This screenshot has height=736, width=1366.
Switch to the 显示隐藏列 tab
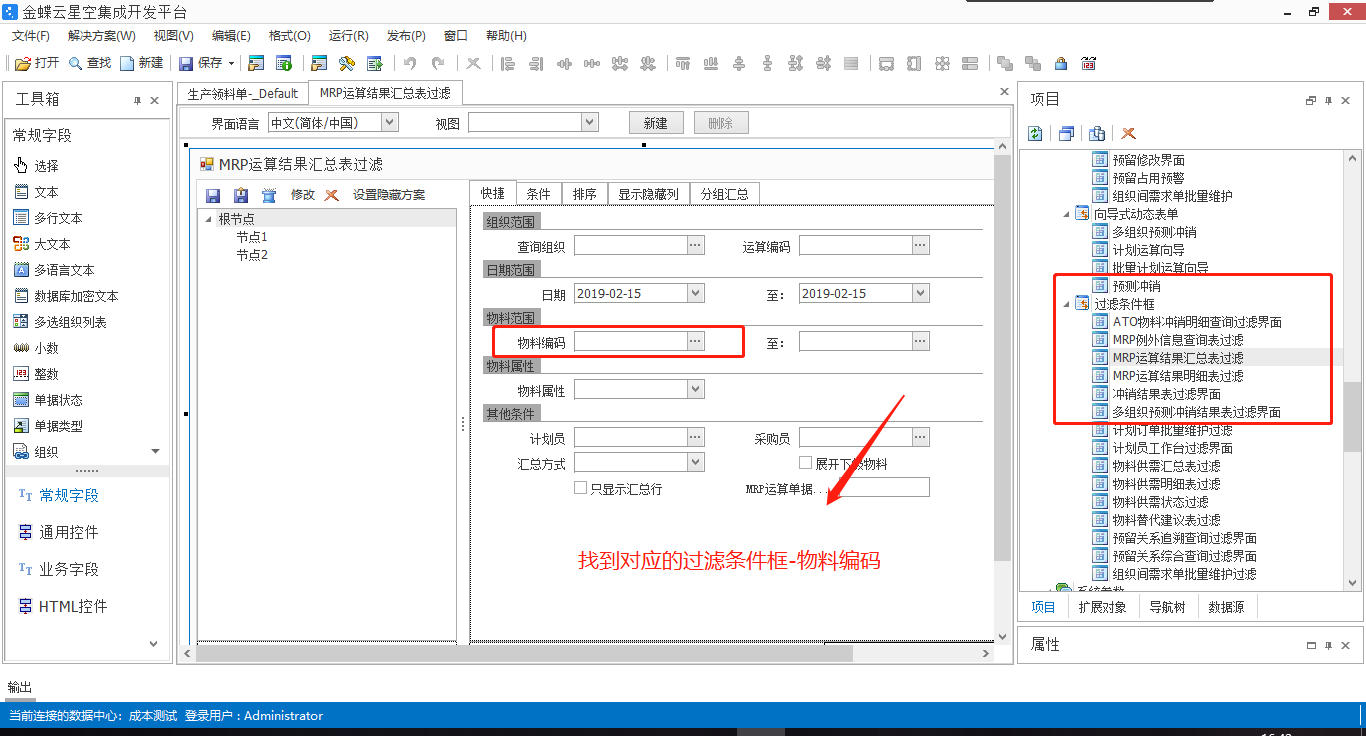(x=648, y=194)
